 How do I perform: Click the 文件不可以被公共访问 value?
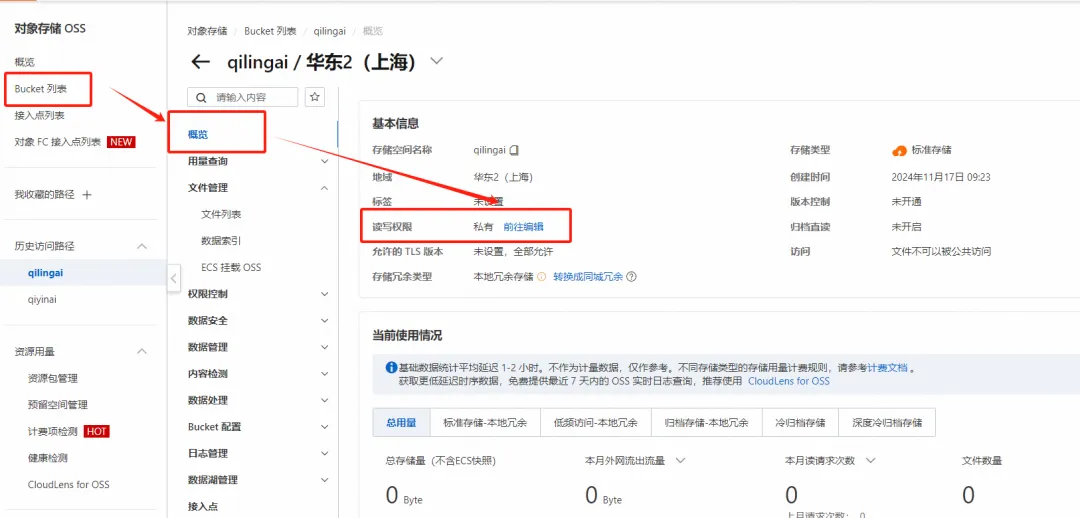(941, 251)
